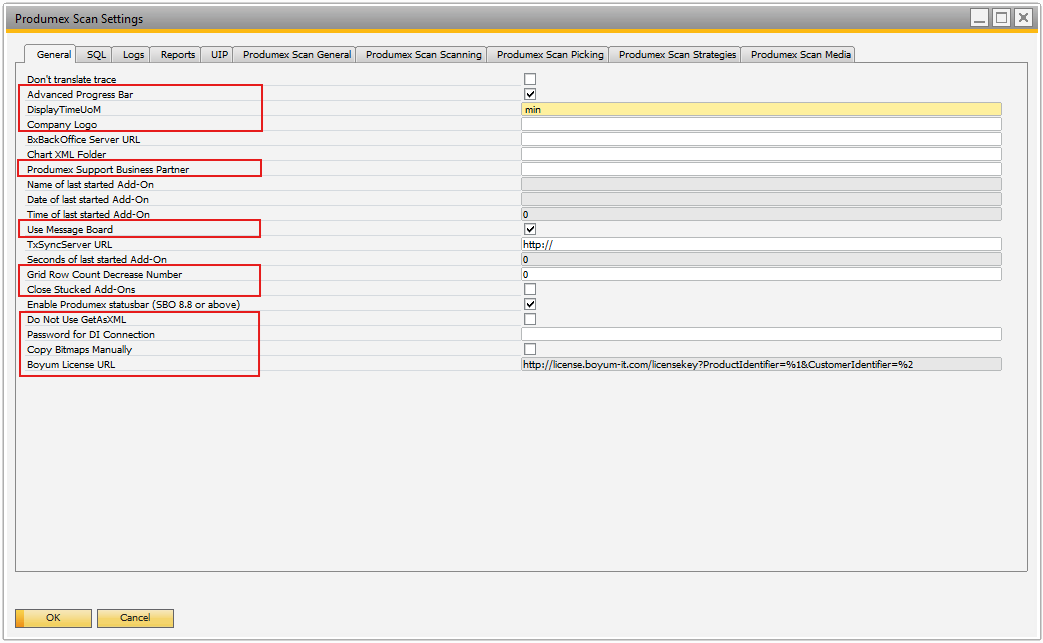Enable the Close Stucked Add-Ons checkbox
1043x643 pixels.
click(529, 289)
